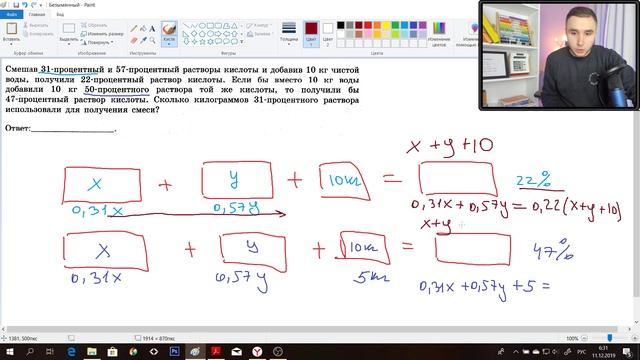Select the Цвет 2 background color box

(x=328, y=33)
